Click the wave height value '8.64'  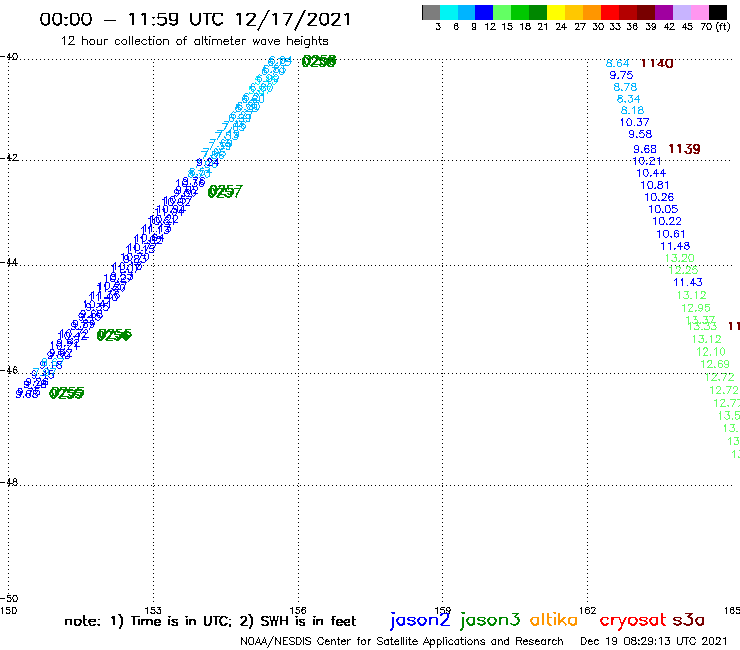coord(618,63)
